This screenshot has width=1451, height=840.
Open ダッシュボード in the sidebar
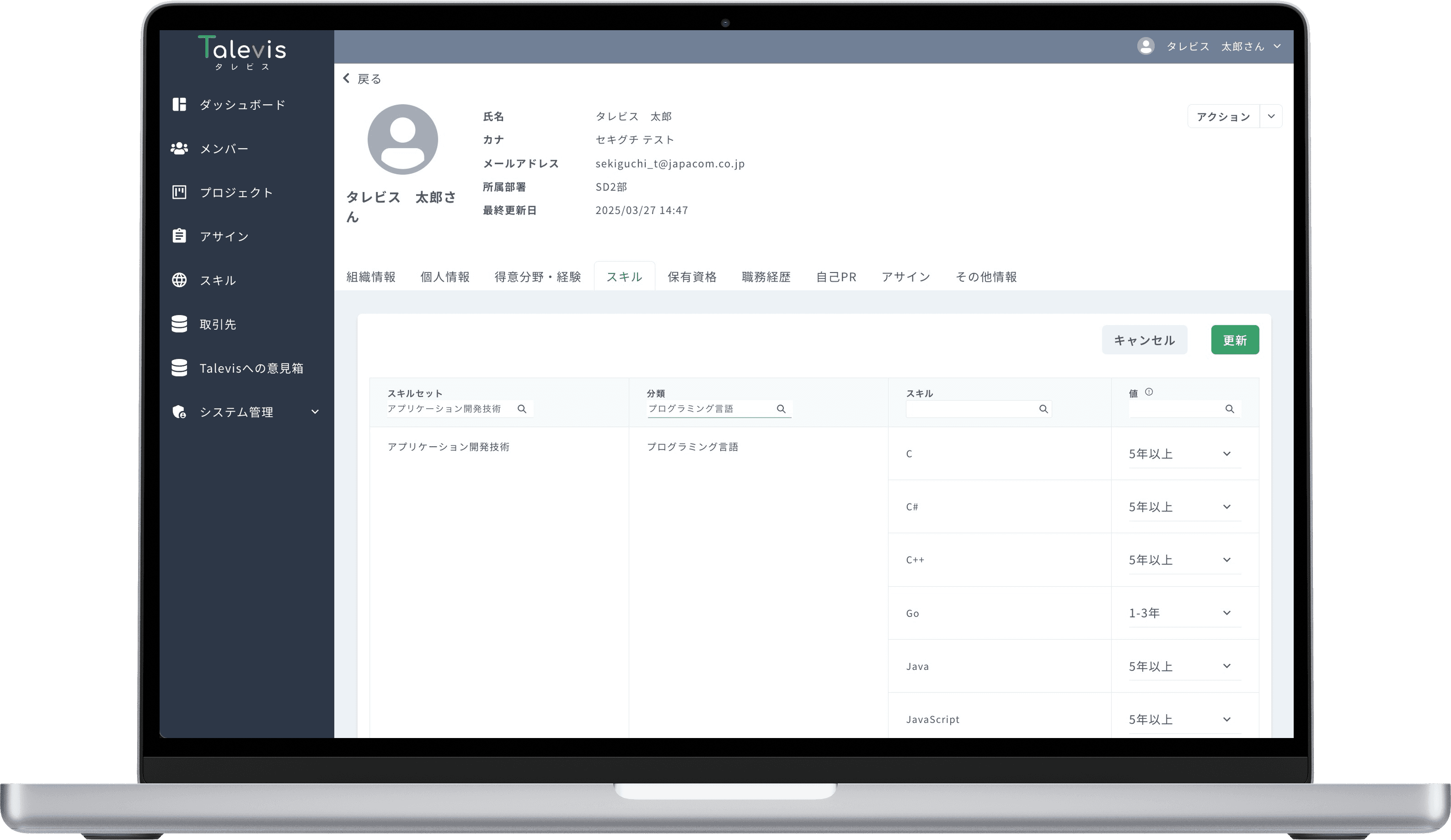point(242,105)
